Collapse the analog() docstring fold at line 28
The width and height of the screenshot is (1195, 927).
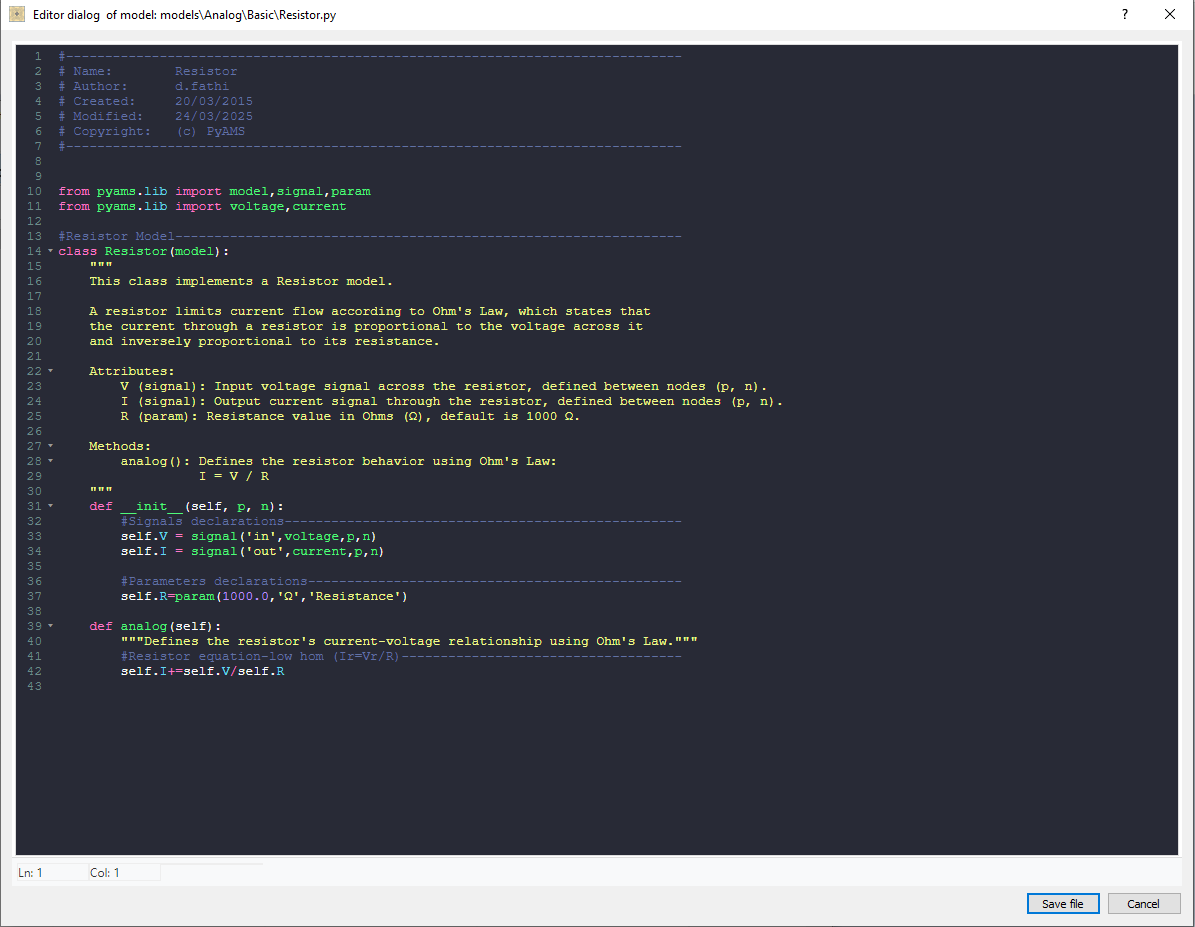click(x=50, y=461)
